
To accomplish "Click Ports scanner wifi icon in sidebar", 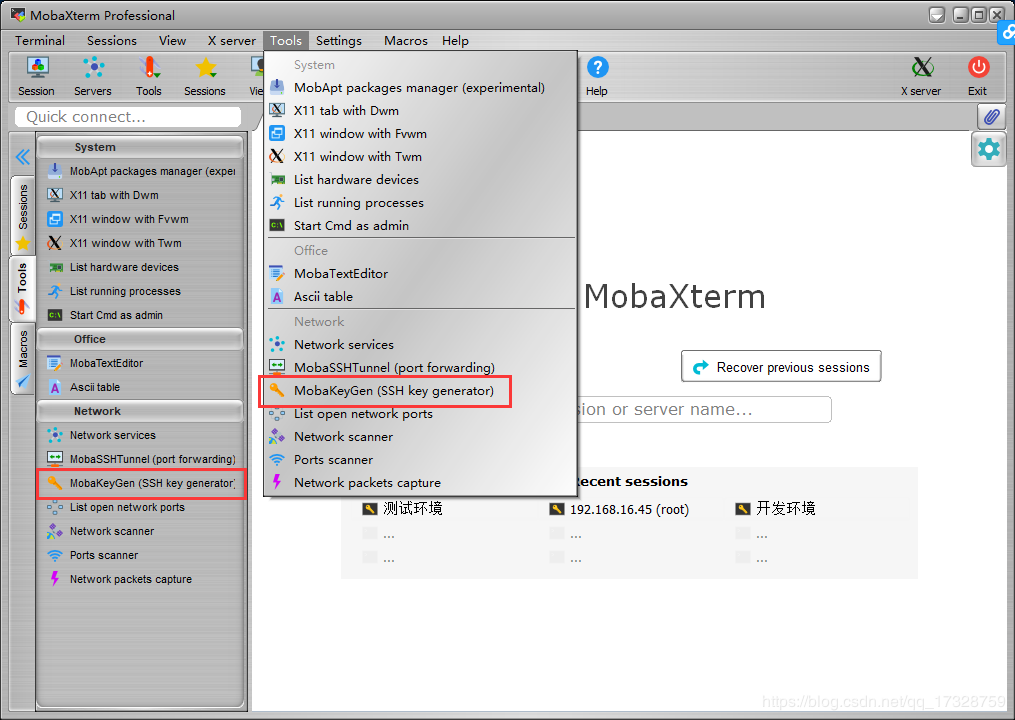I will [55, 555].
